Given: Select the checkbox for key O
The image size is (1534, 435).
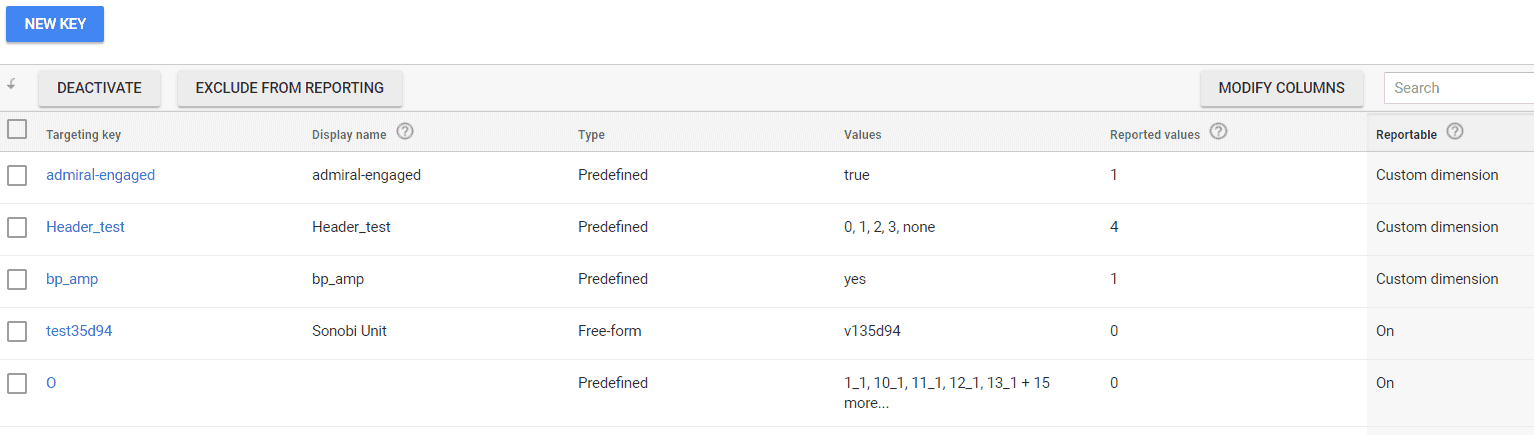Looking at the screenshot, I should 17,383.
